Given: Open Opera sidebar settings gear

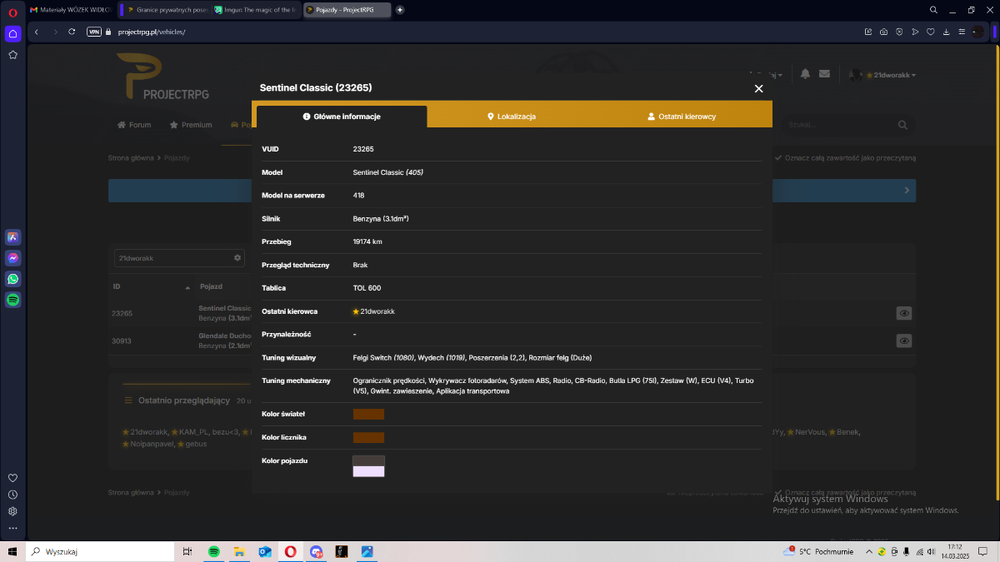Looking at the screenshot, I should (13, 512).
